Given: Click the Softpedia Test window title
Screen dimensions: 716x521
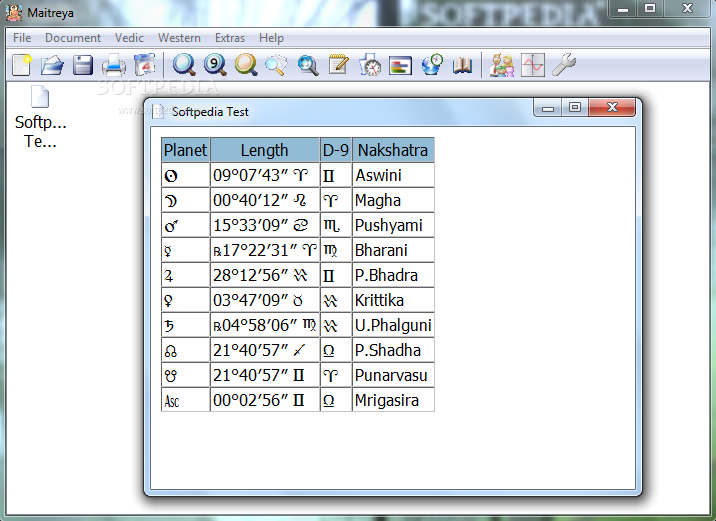Looking at the screenshot, I should pos(210,111).
